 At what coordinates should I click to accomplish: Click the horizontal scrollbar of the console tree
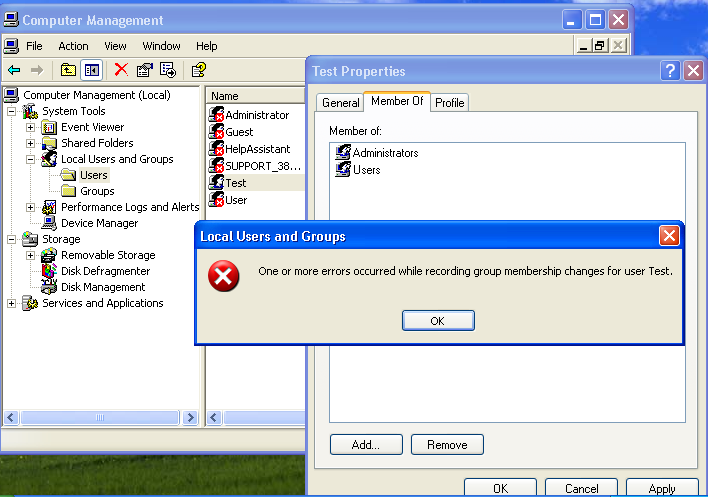(100, 416)
